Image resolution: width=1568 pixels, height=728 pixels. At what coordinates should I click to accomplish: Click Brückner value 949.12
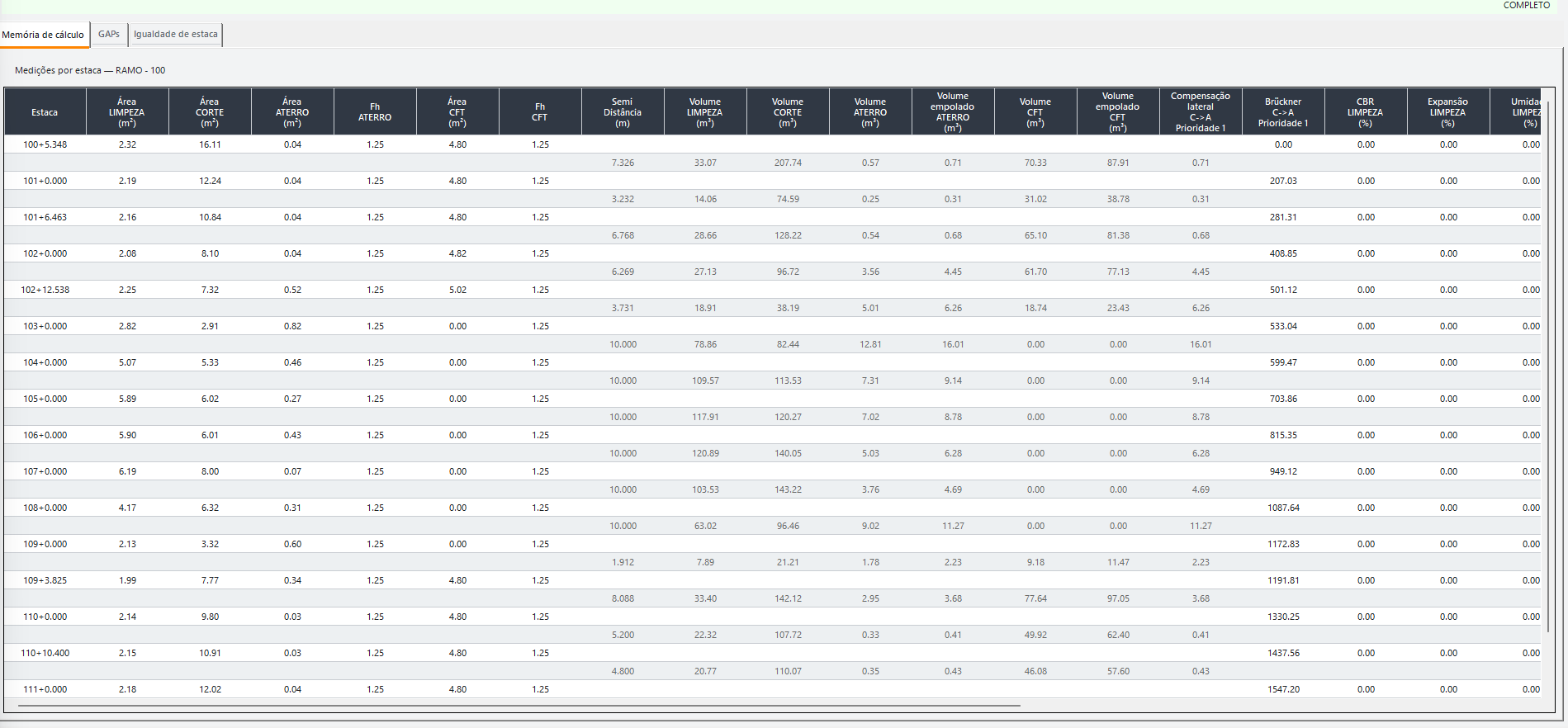point(1283,471)
